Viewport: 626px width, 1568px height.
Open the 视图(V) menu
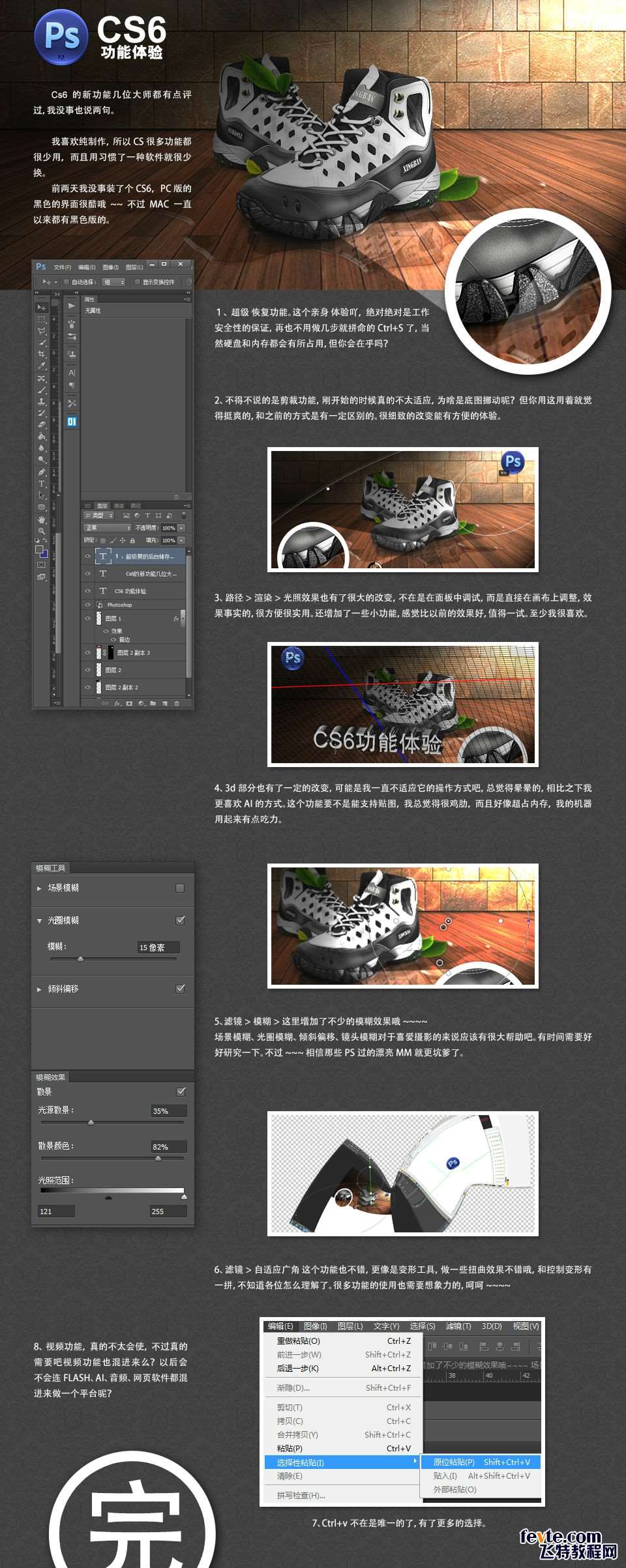526,1326
